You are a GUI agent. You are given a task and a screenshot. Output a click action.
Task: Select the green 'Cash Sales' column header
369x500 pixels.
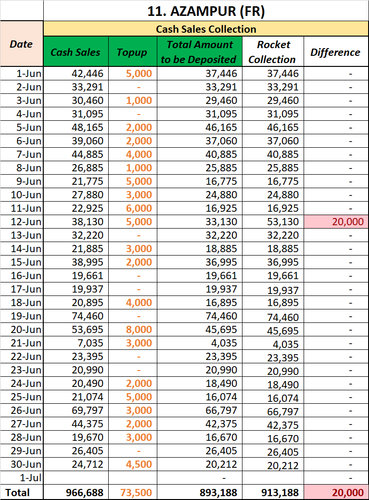76,52
